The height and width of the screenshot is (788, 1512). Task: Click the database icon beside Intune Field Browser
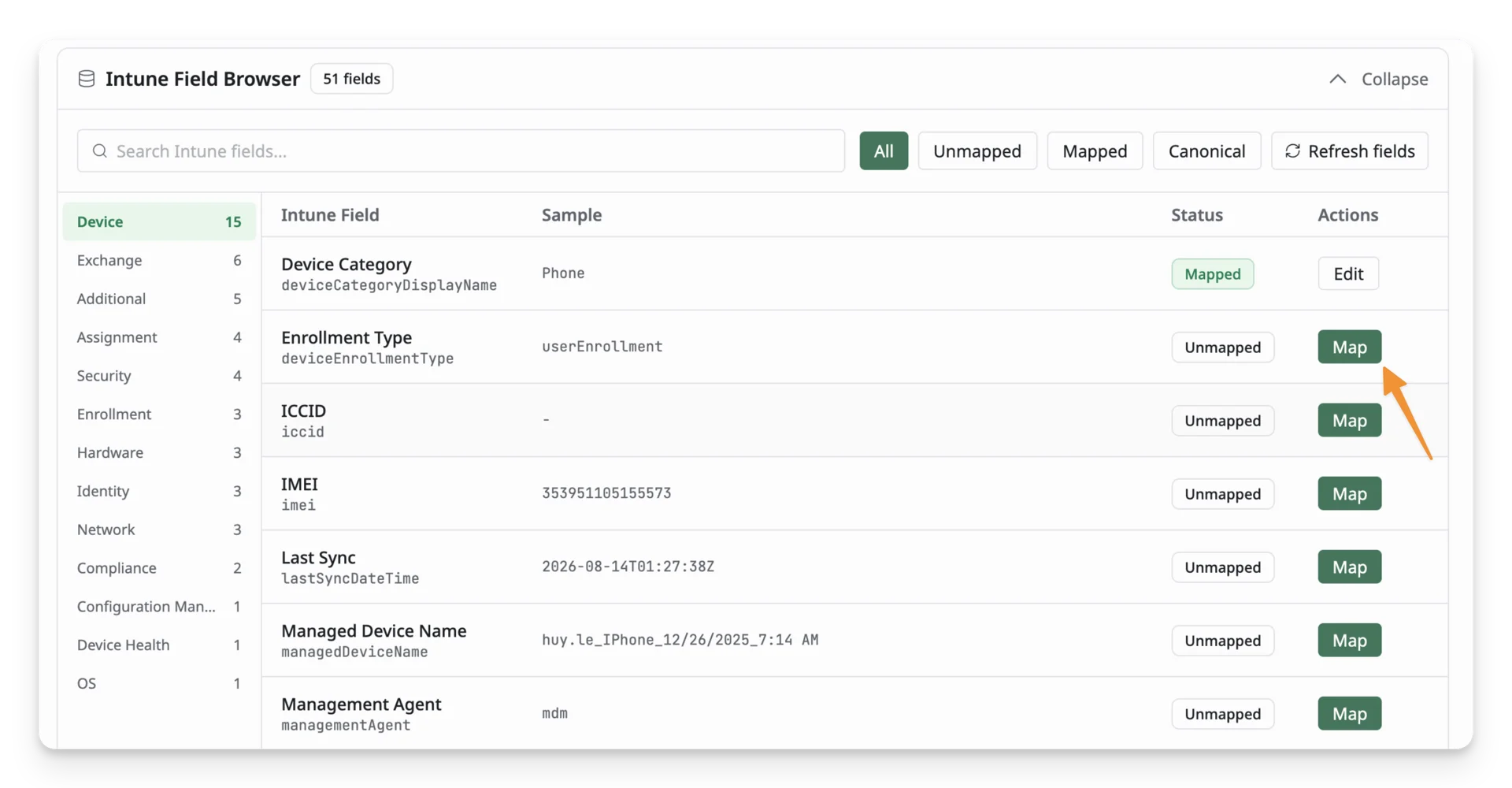pos(87,79)
